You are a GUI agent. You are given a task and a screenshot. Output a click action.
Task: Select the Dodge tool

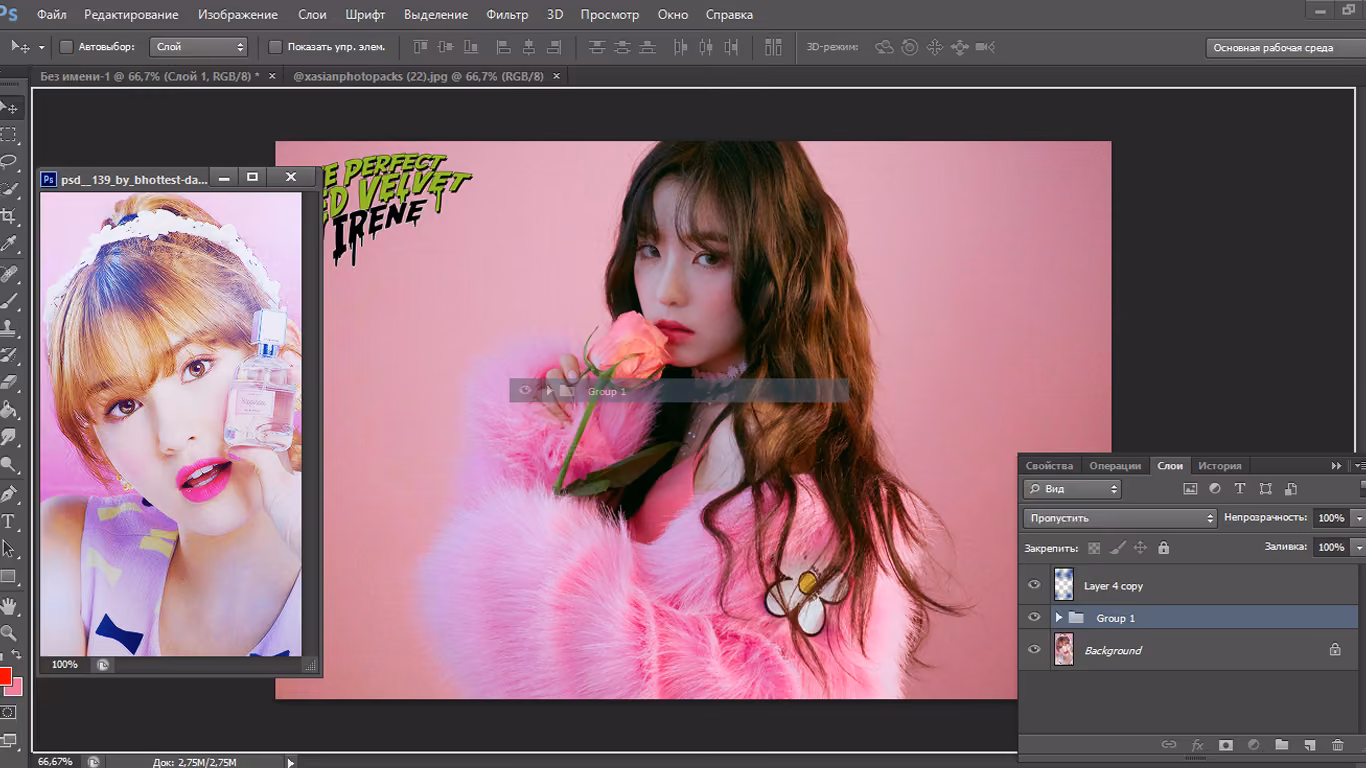pos(9,465)
